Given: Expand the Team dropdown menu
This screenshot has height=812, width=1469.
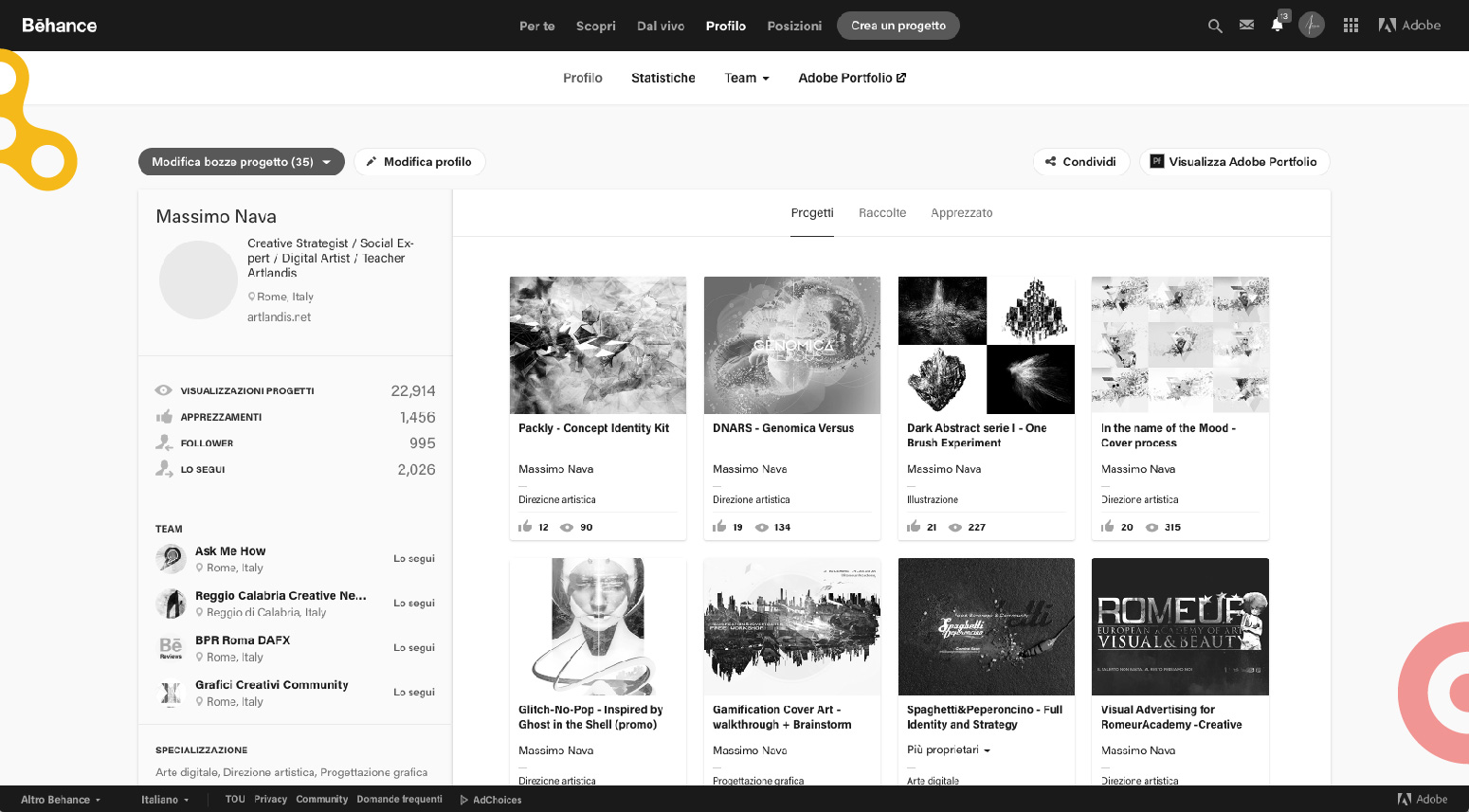Looking at the screenshot, I should (747, 78).
